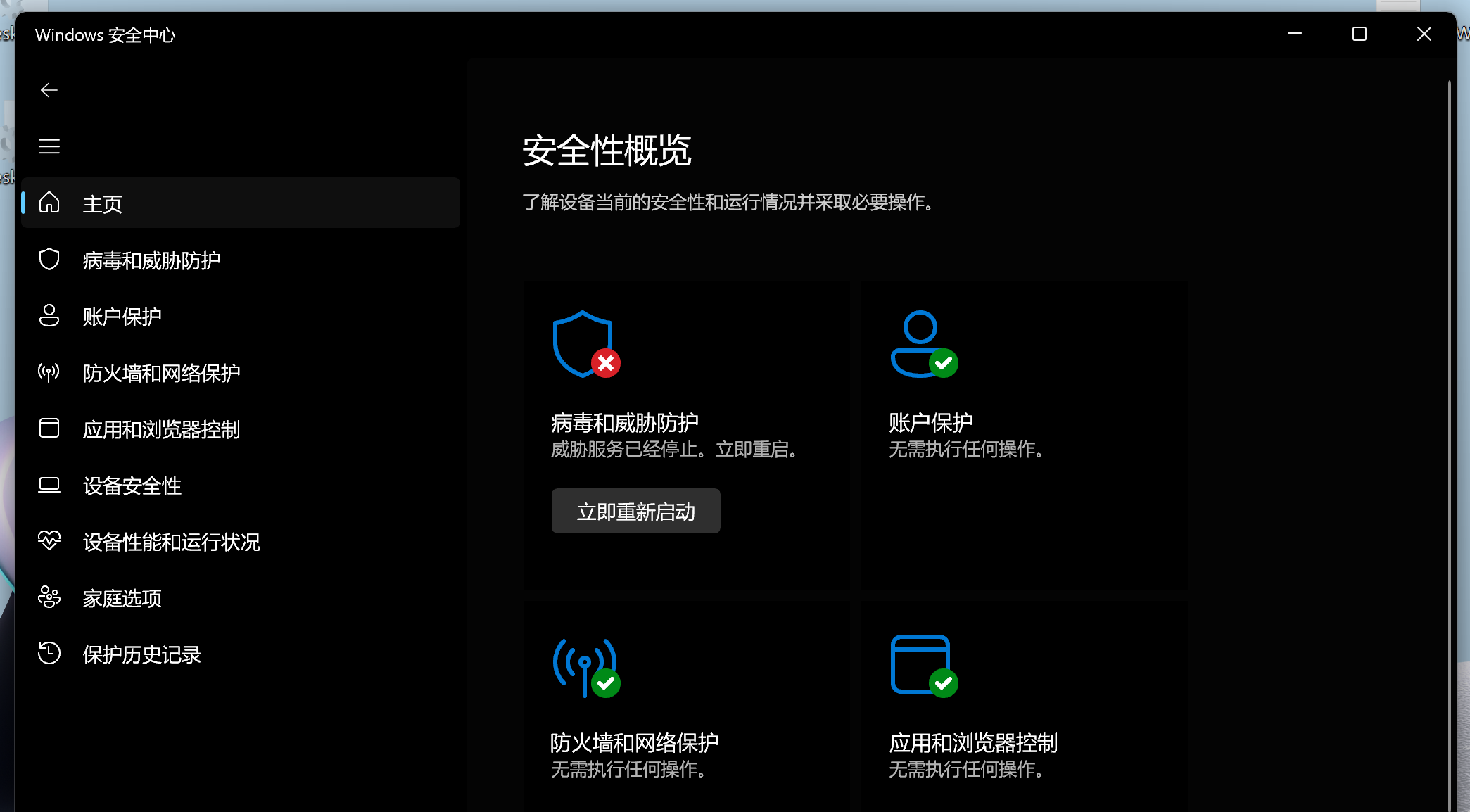Open the hamburger navigation menu
The image size is (1470, 812).
(49, 146)
